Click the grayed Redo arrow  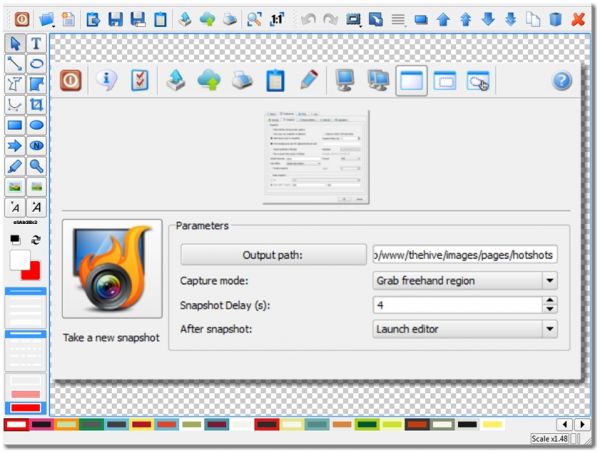[331, 19]
